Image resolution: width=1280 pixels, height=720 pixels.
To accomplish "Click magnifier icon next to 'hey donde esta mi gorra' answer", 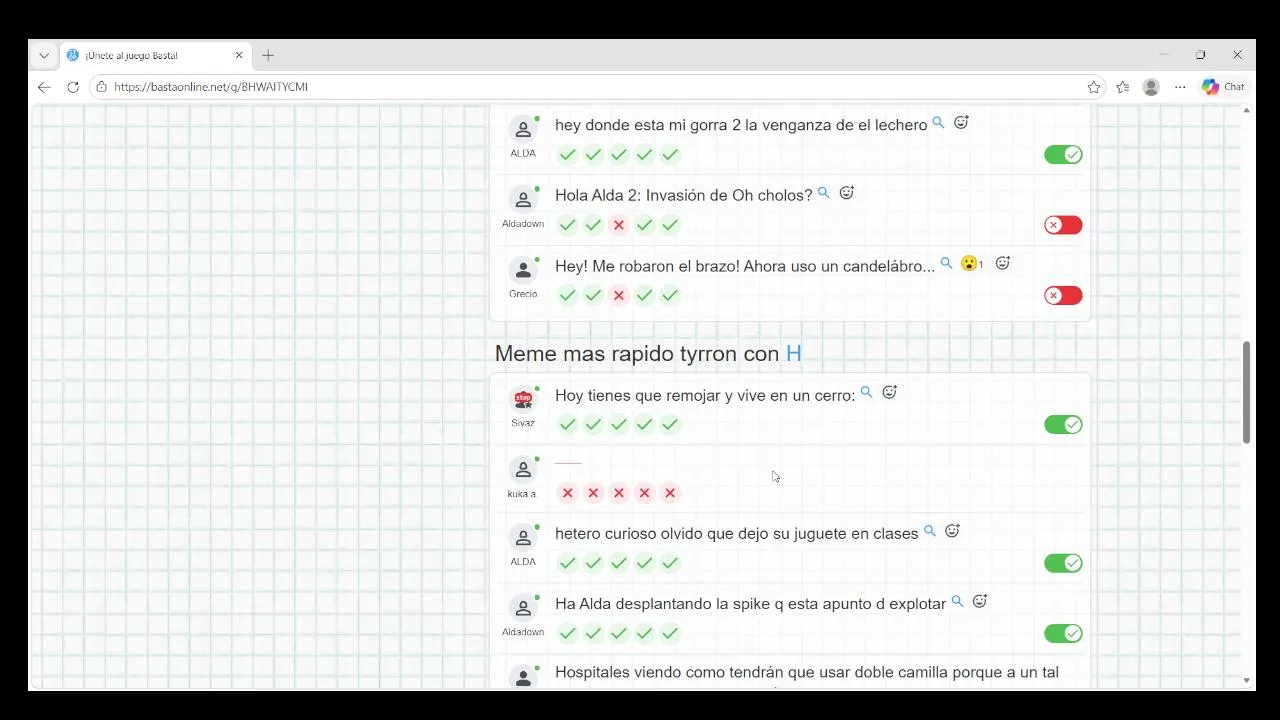I will point(938,123).
